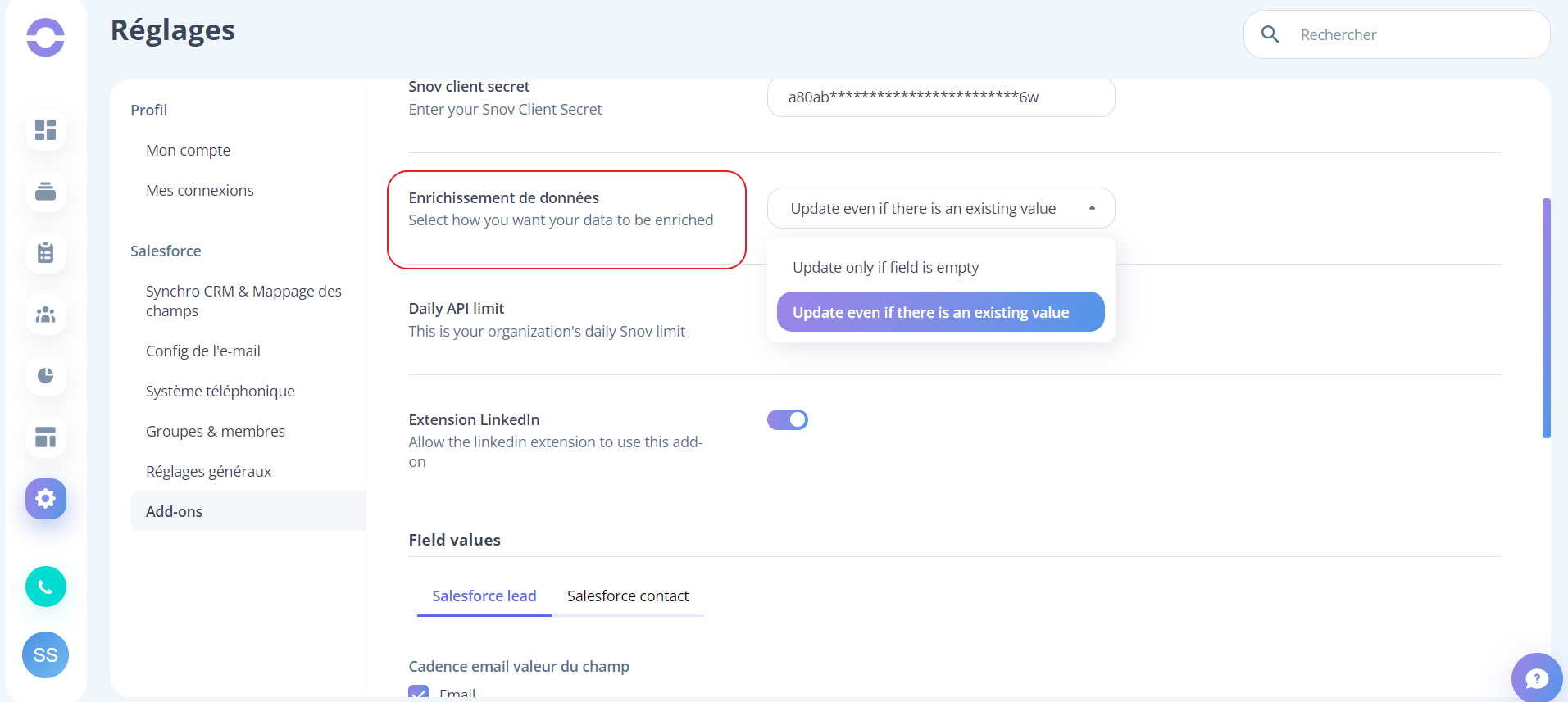Go to Groupes & membres settings
Image resolution: width=1568 pixels, height=702 pixels.
(x=216, y=432)
